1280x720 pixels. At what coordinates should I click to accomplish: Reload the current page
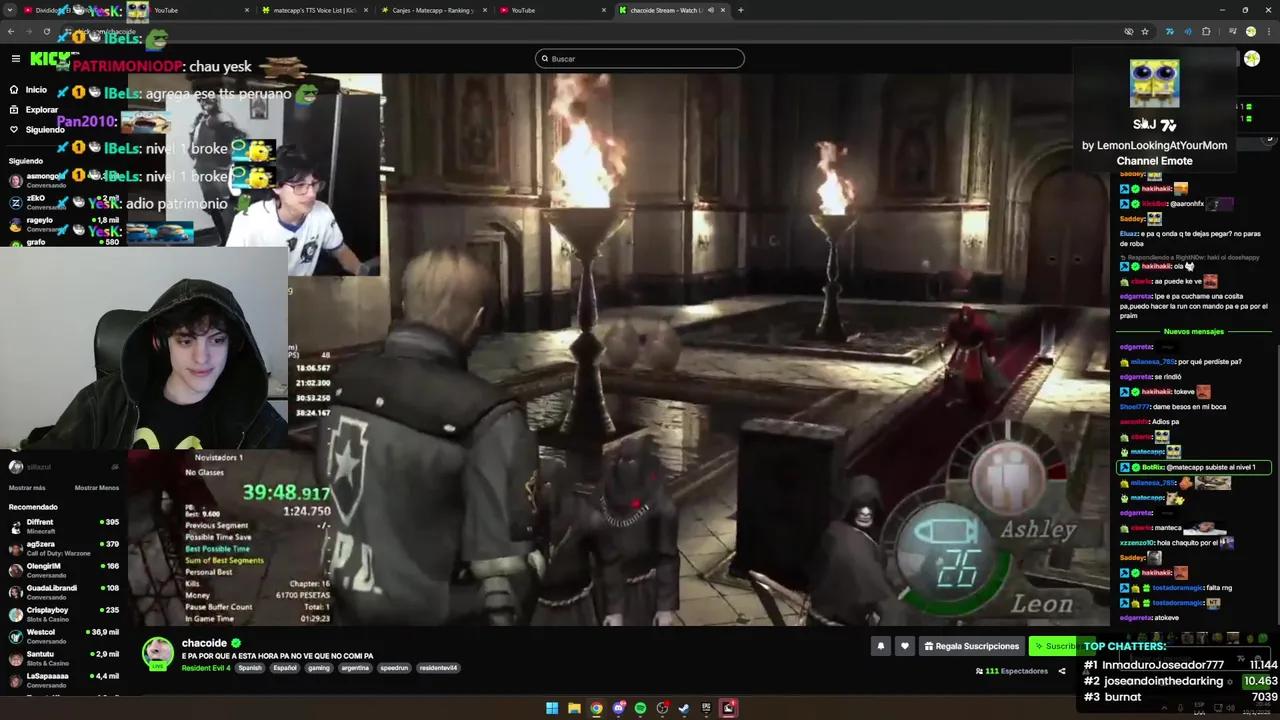46,31
